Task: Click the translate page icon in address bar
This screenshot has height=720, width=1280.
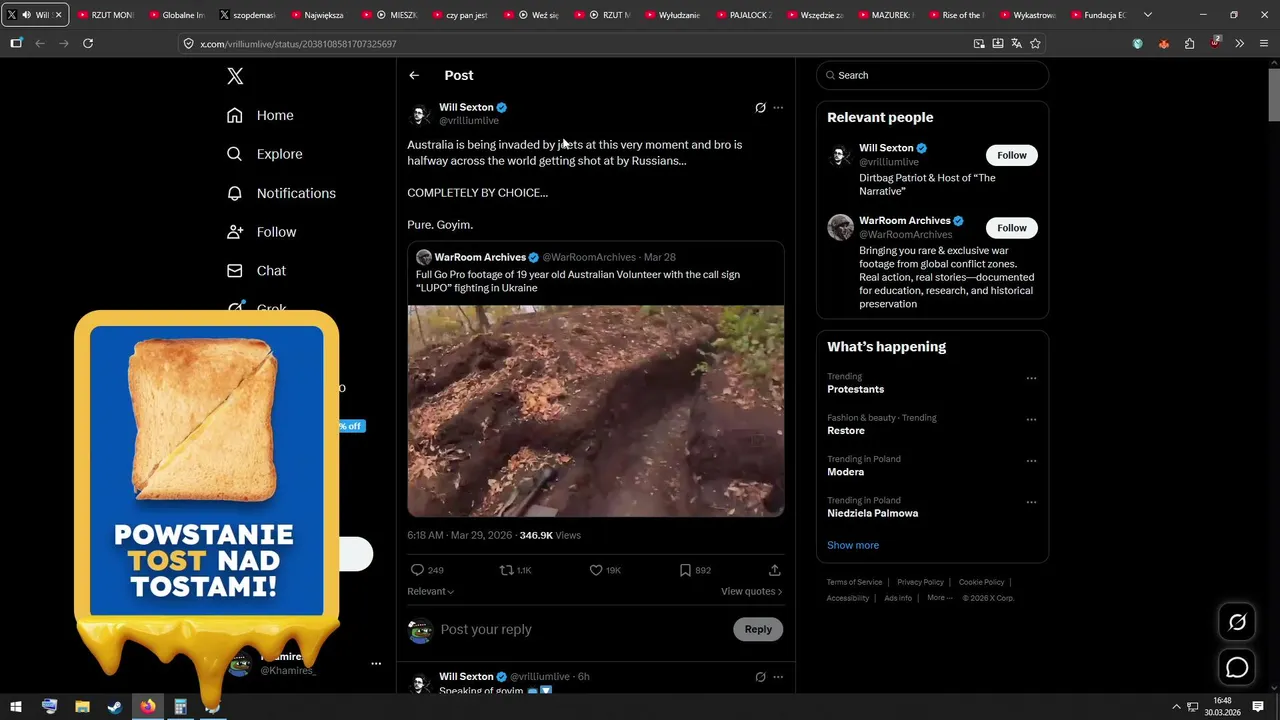Action: [x=1016, y=43]
